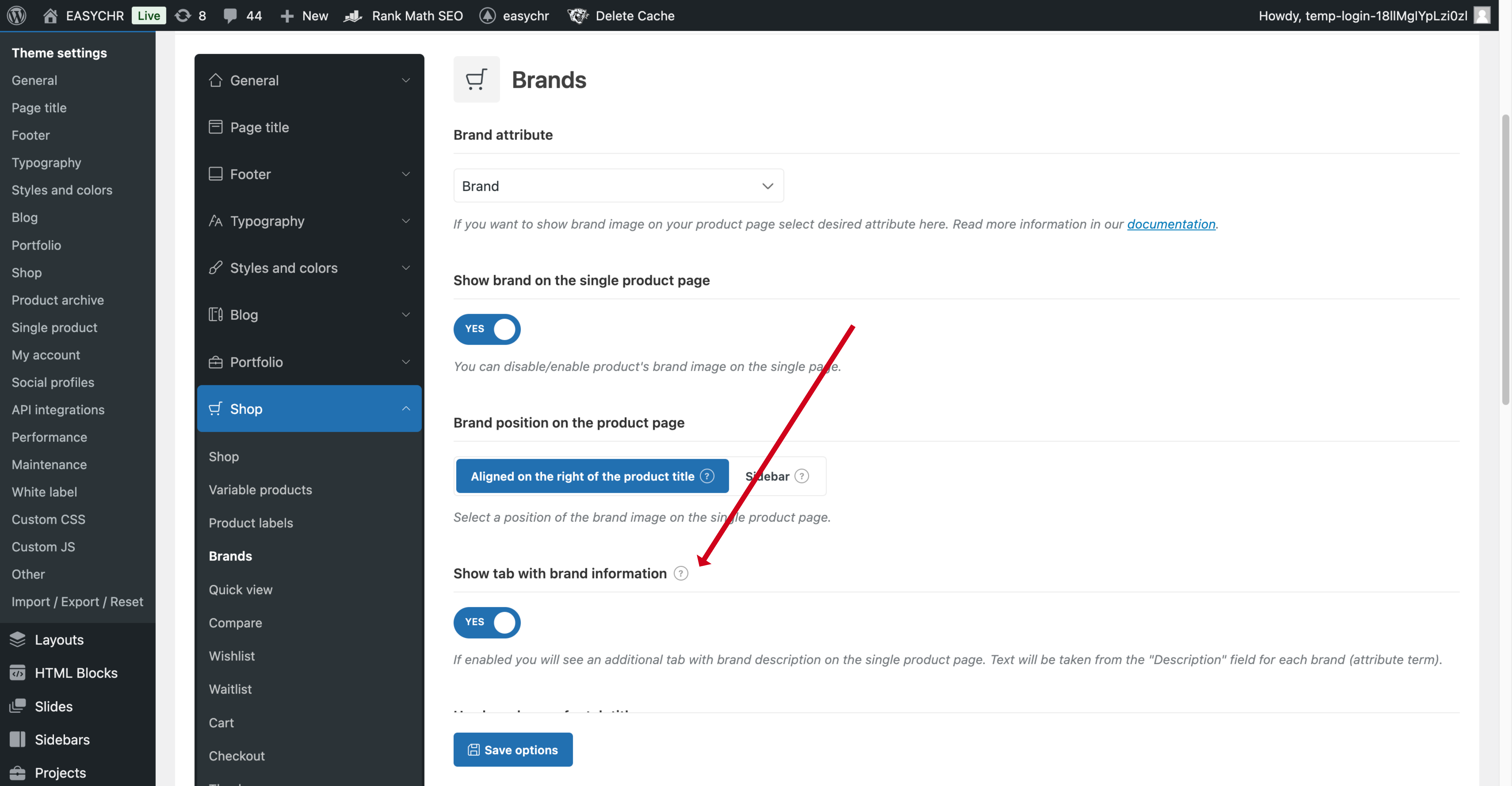Screen dimensions: 1512x786
Task: Click the help icon beside Sidebar option
Action: (802, 476)
